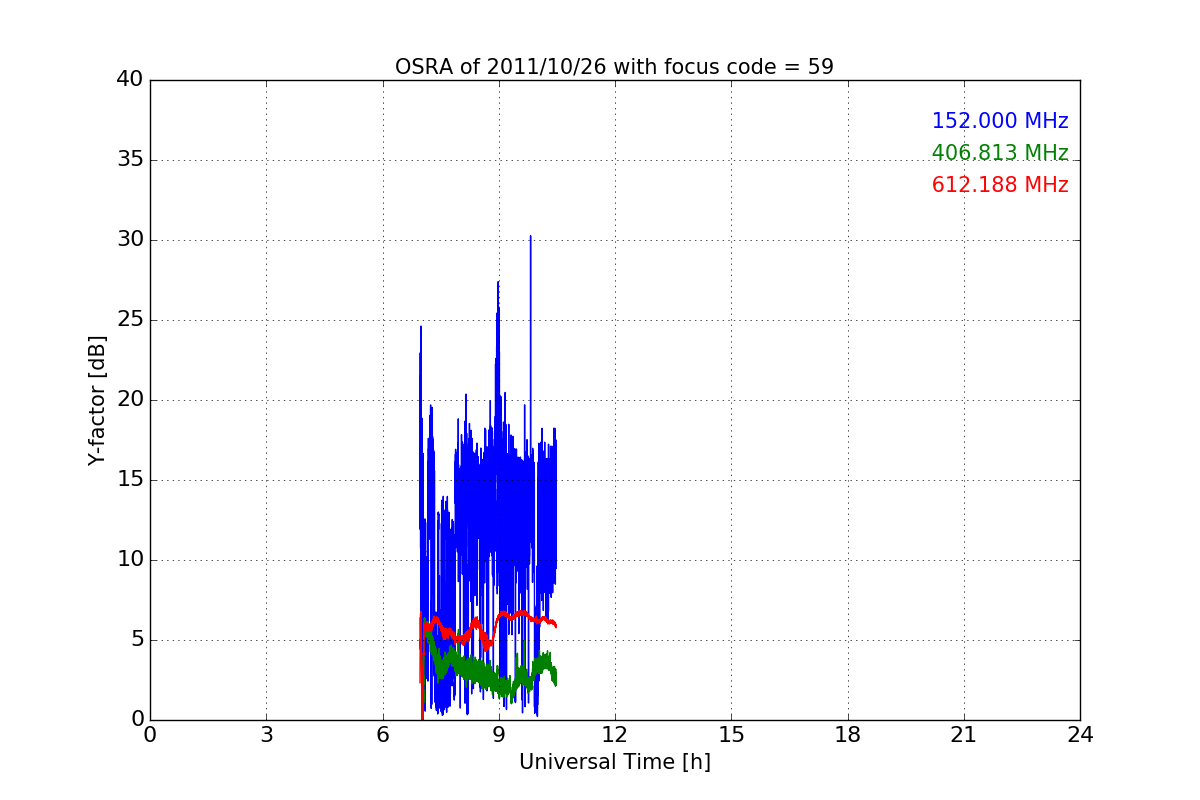The height and width of the screenshot is (800, 1200).
Task: Click the tallest blue spike near 30 dB
Action: click(x=530, y=238)
